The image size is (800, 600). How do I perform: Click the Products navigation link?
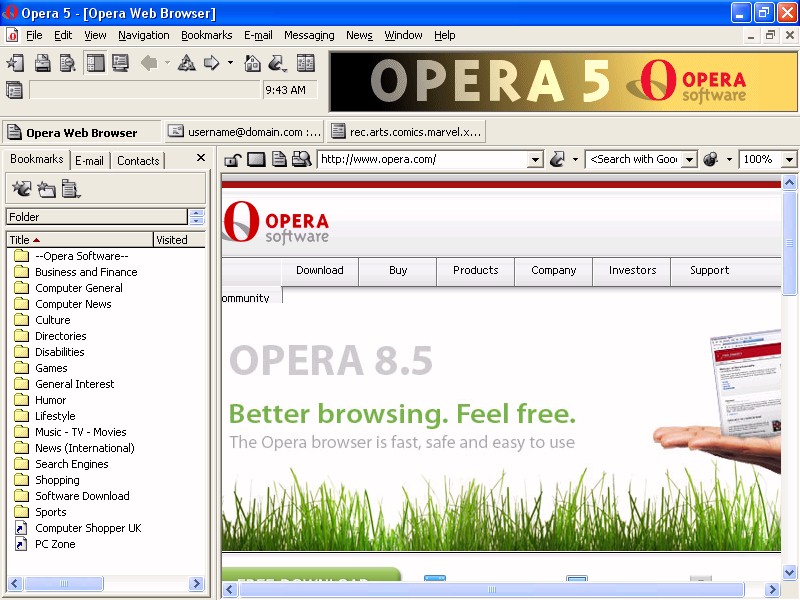476,270
